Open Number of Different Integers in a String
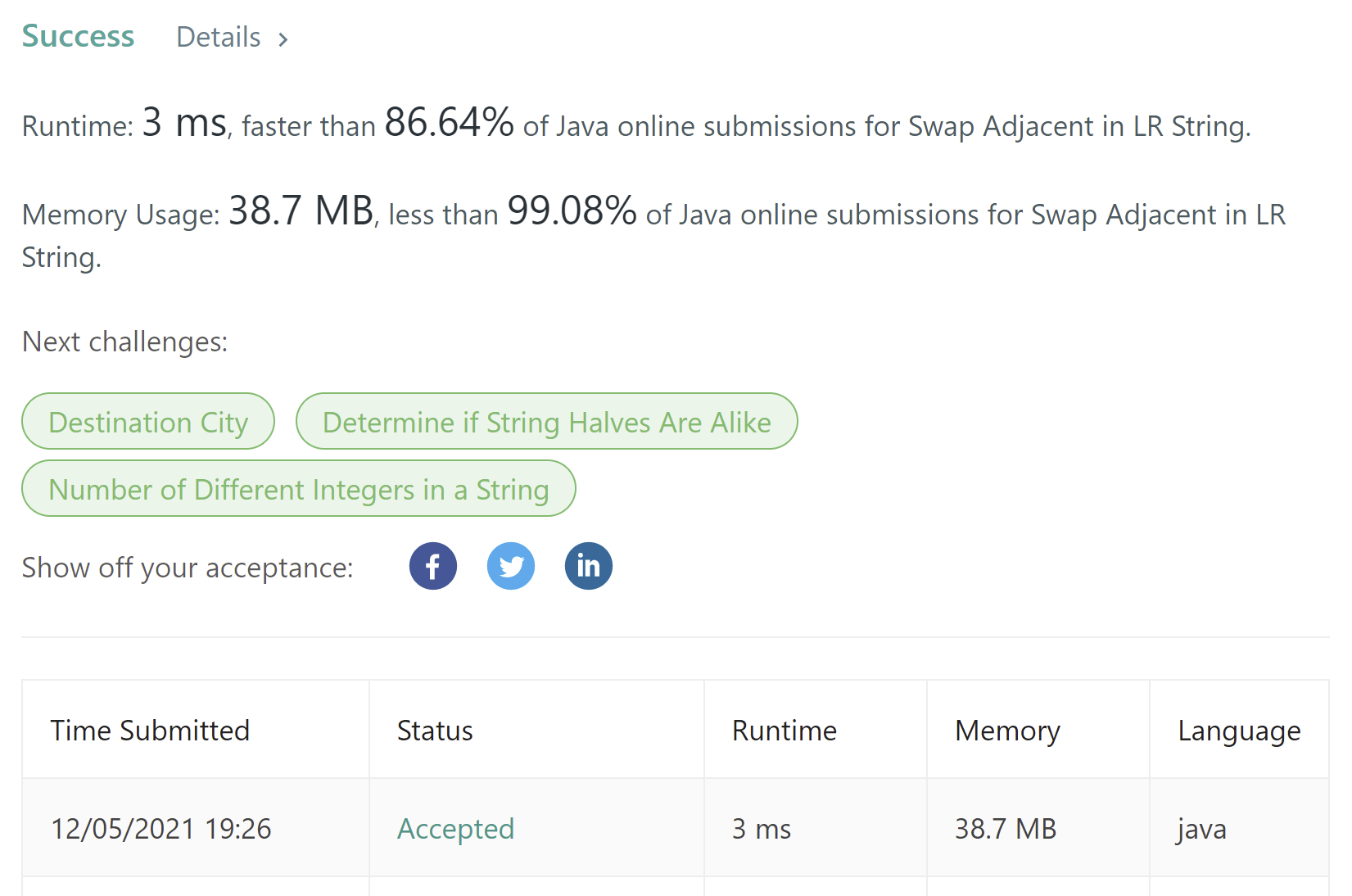 point(298,489)
